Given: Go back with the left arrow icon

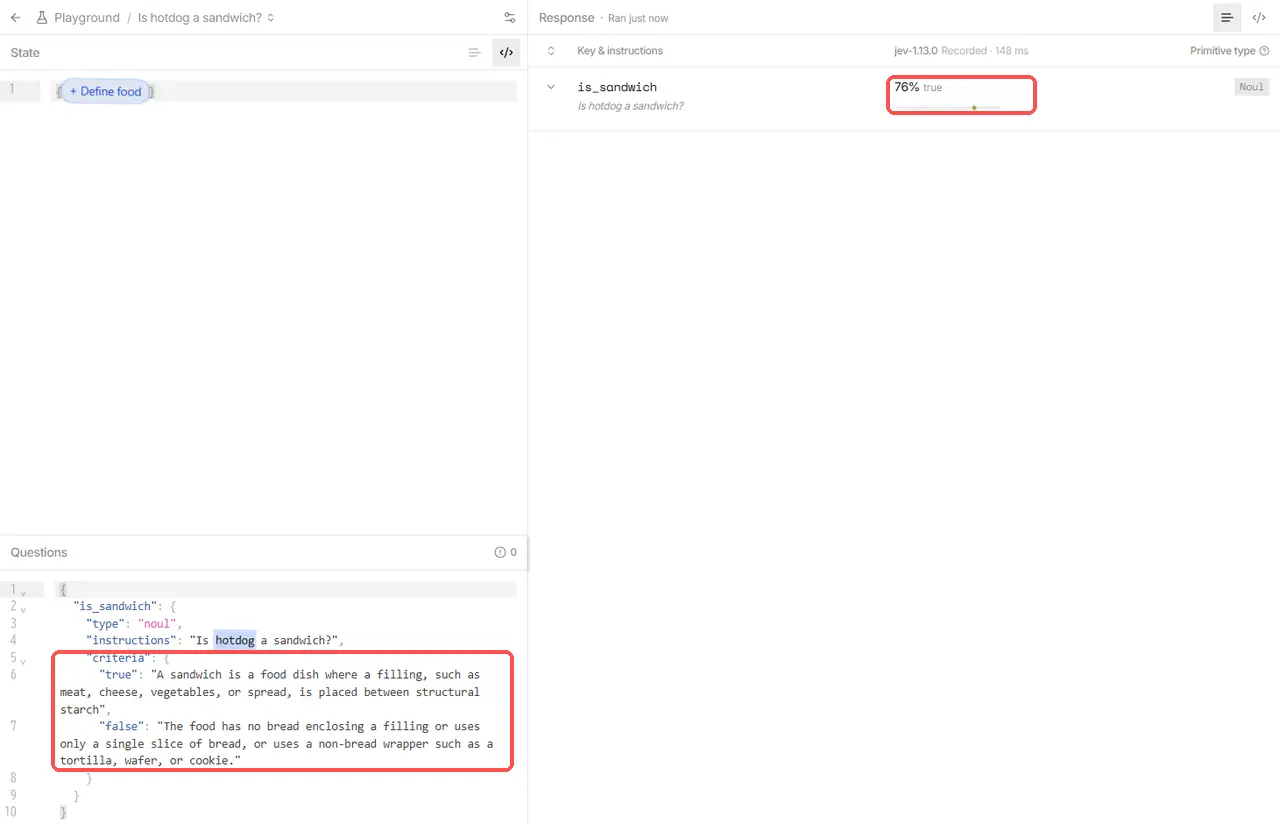Looking at the screenshot, I should click(16, 18).
